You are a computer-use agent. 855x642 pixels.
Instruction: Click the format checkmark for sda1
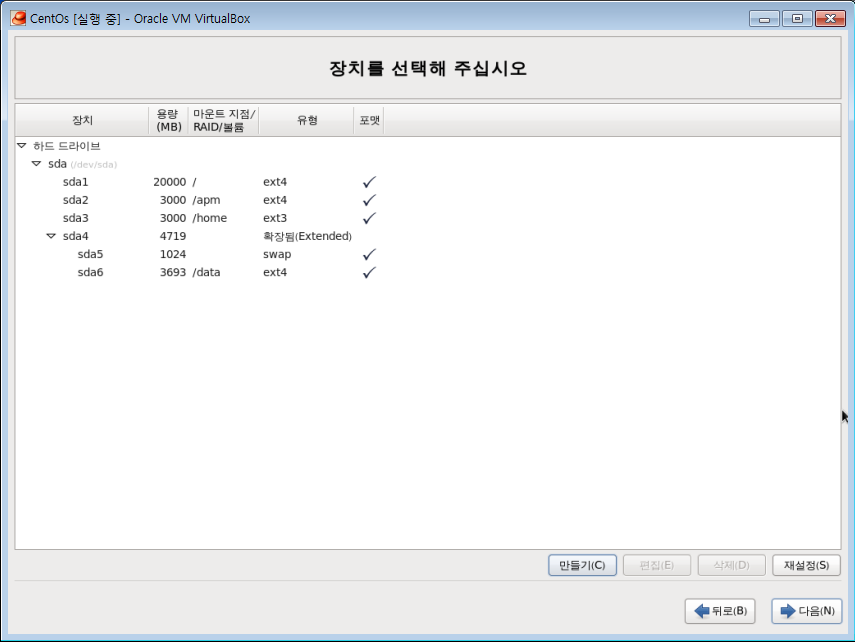pyautogui.click(x=369, y=182)
